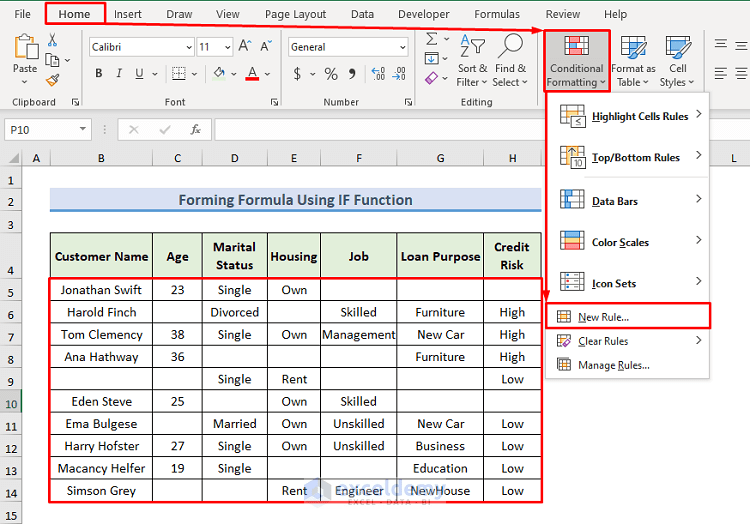Viewport: 750px width, 524px height.
Task: Select cell containing Tom Clemency
Action: [101, 335]
